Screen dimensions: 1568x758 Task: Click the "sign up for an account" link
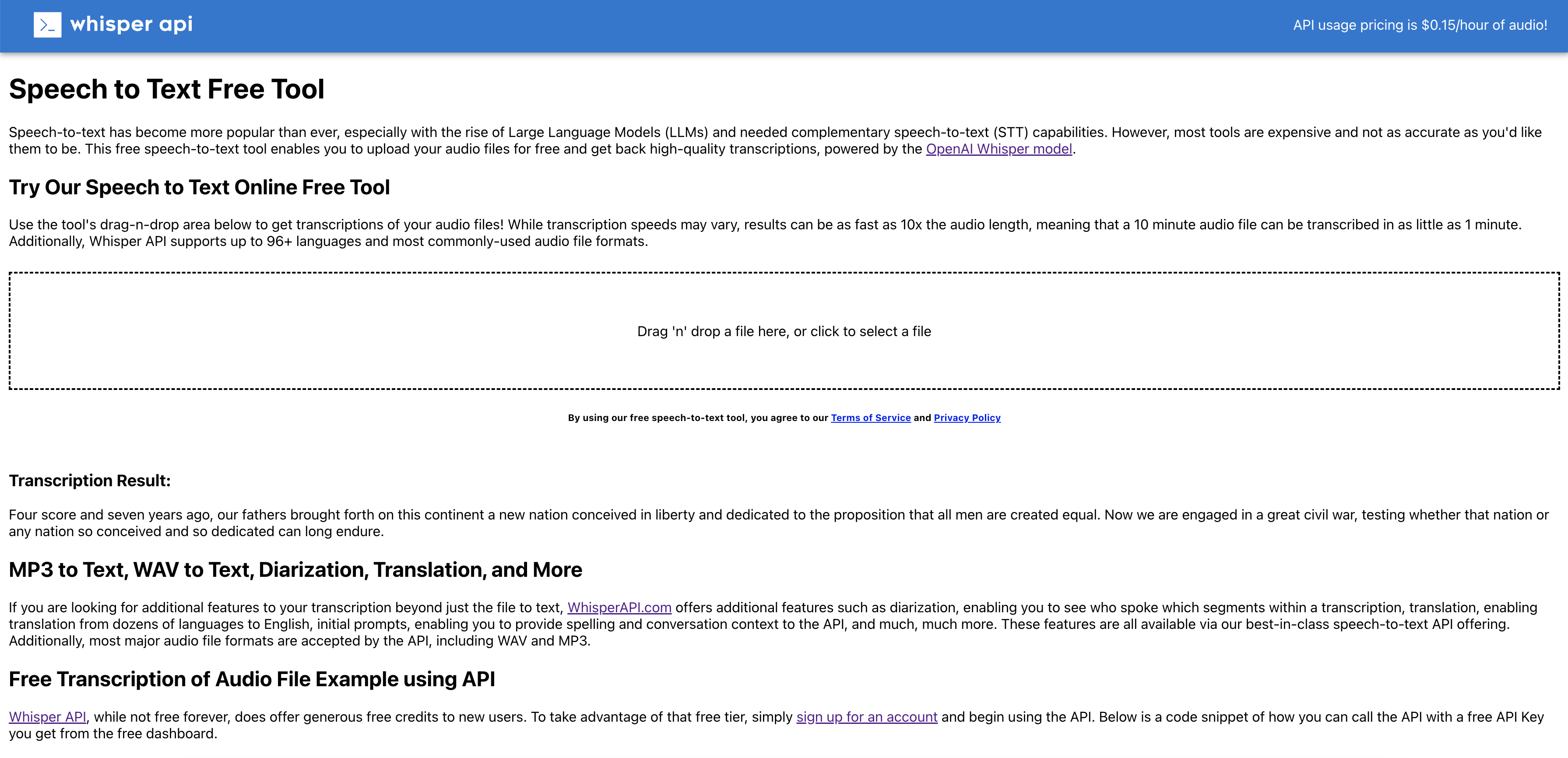(867, 717)
